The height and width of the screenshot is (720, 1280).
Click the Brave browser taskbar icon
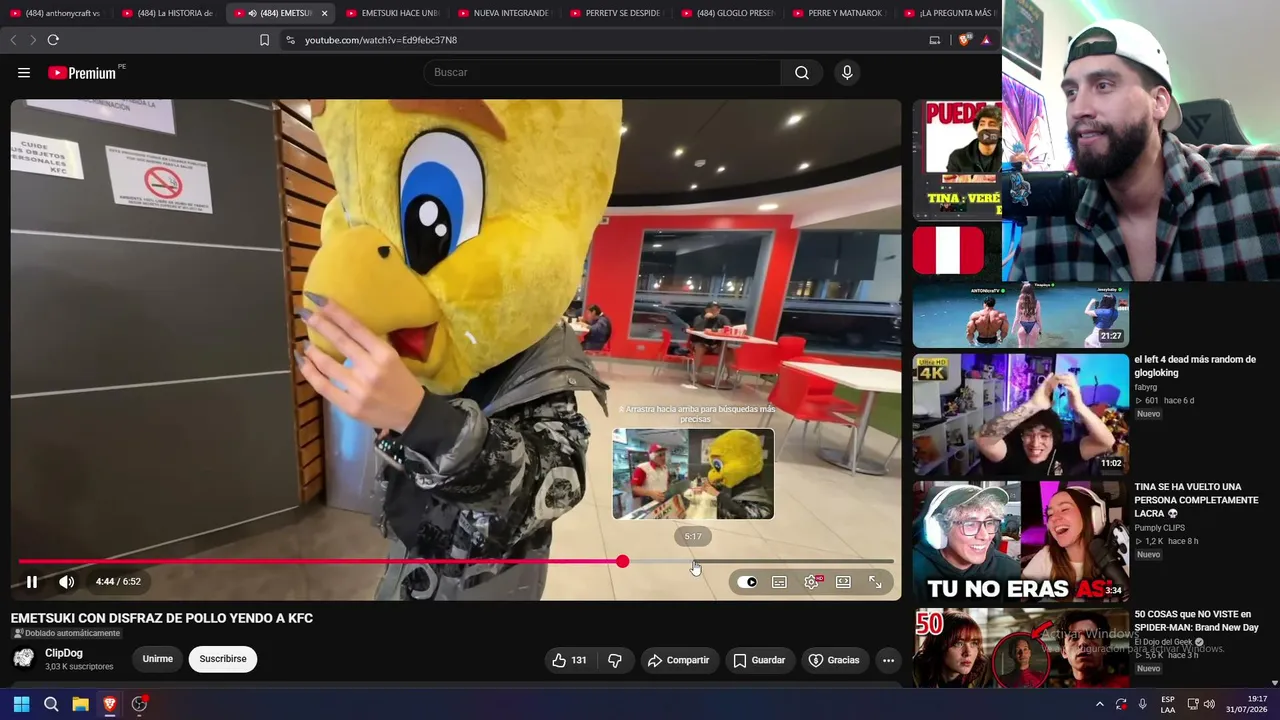coord(110,704)
